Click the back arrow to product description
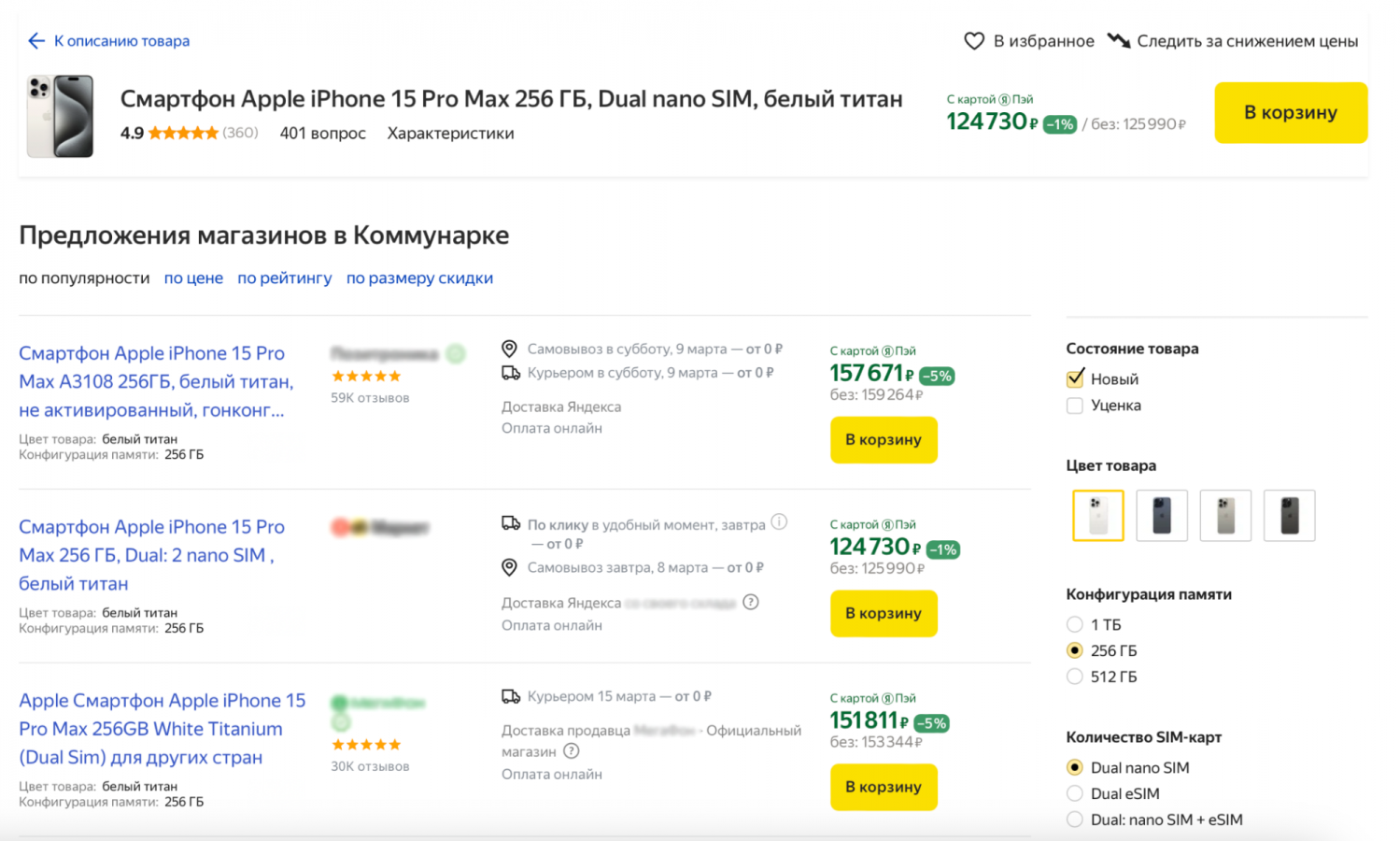Viewport: 1400px width, 841px height. click(x=36, y=41)
